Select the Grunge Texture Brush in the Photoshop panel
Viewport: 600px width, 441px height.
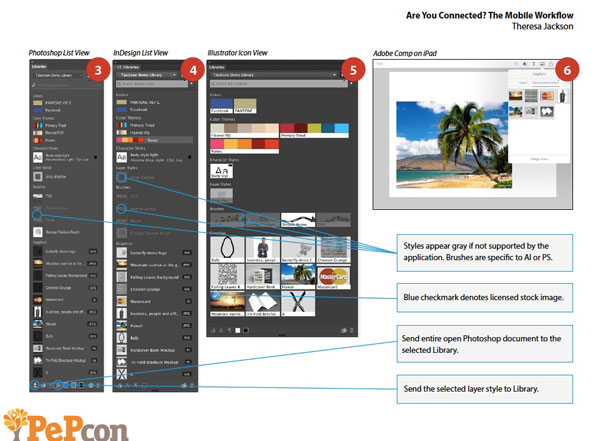click(x=57, y=232)
